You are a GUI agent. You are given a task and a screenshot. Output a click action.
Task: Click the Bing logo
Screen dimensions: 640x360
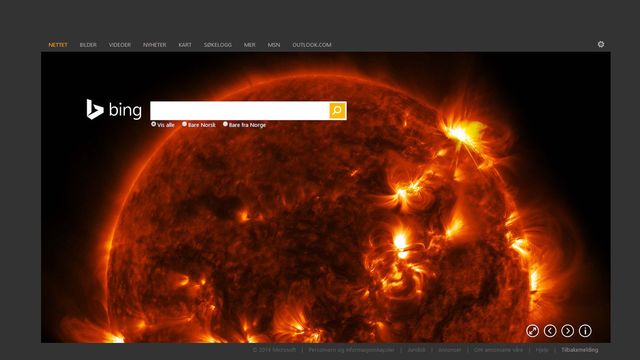(x=114, y=110)
